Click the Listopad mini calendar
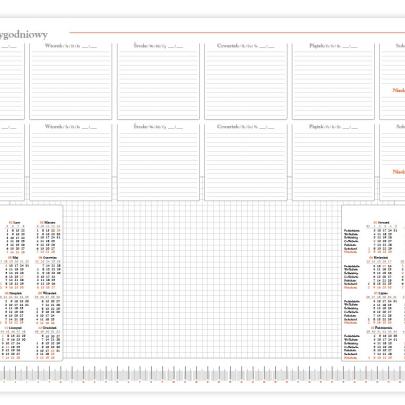 click(x=13, y=343)
